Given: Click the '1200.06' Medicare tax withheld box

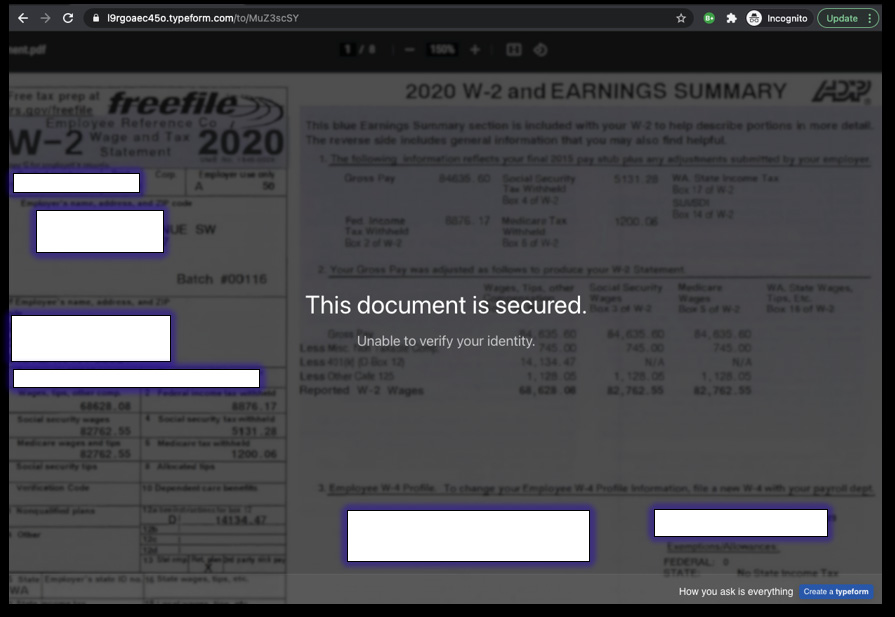Looking at the screenshot, I should point(254,454).
